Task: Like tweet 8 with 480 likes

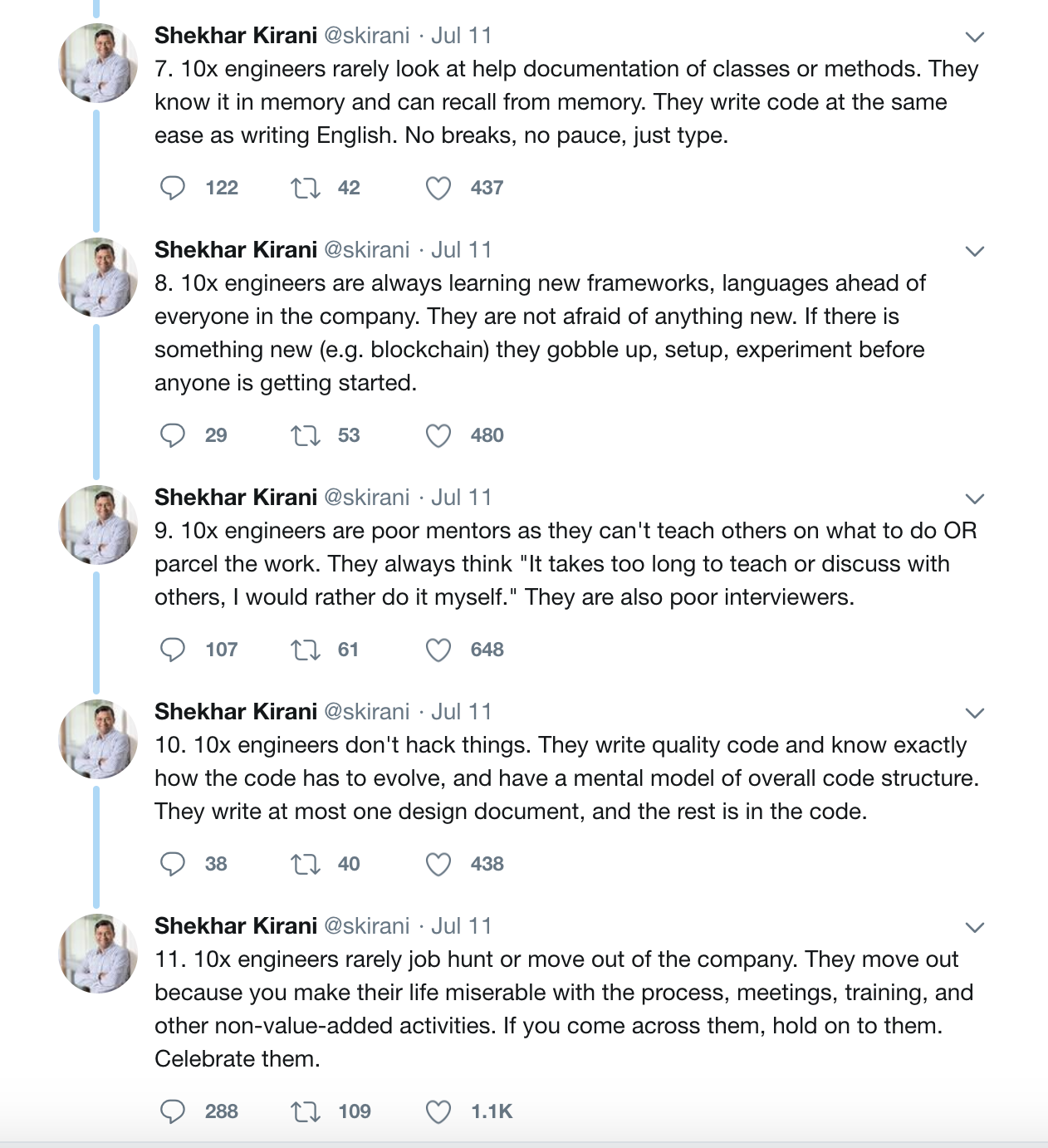Action: click(x=438, y=435)
